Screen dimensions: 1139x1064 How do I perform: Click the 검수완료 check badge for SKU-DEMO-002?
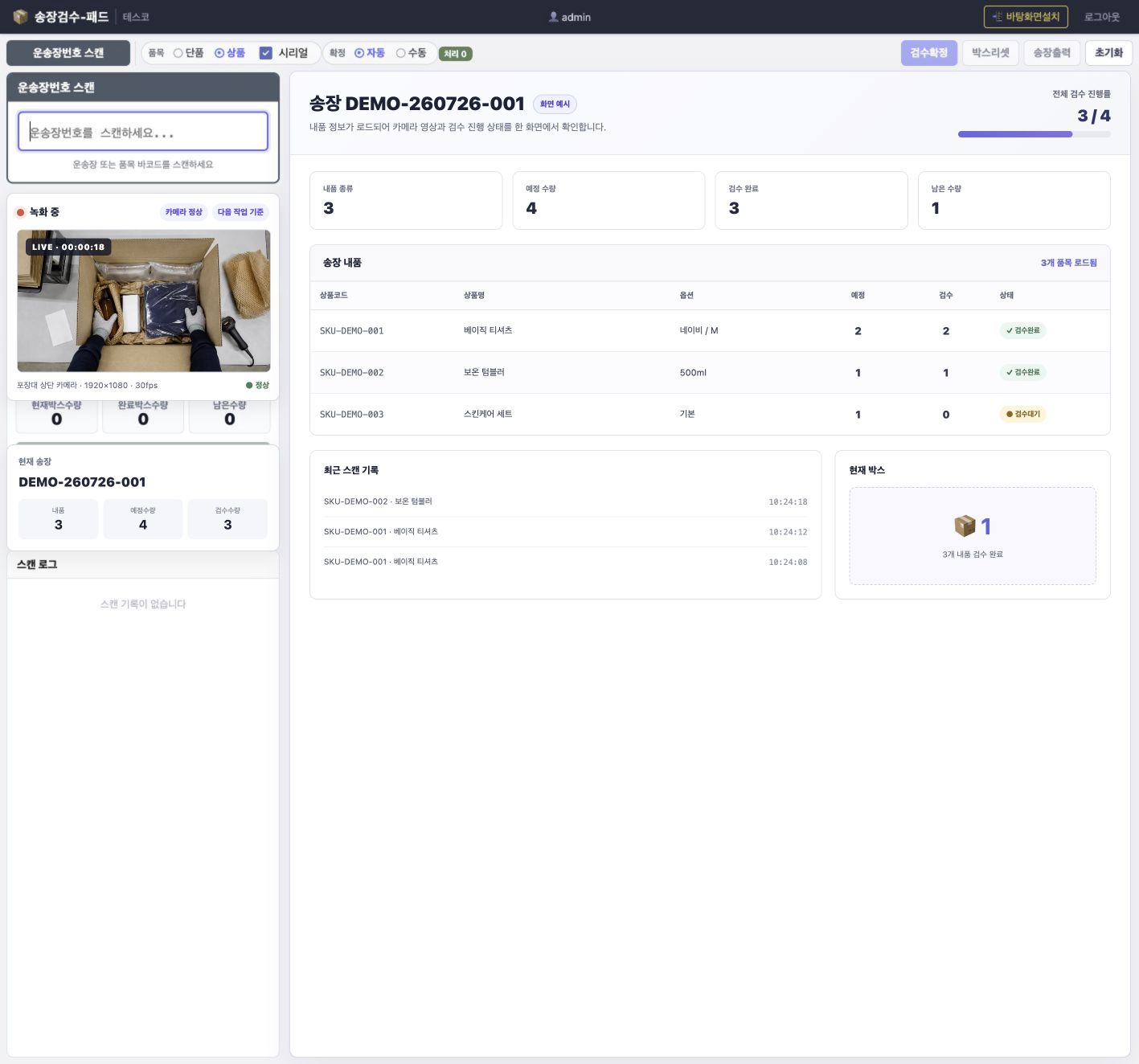(1023, 372)
